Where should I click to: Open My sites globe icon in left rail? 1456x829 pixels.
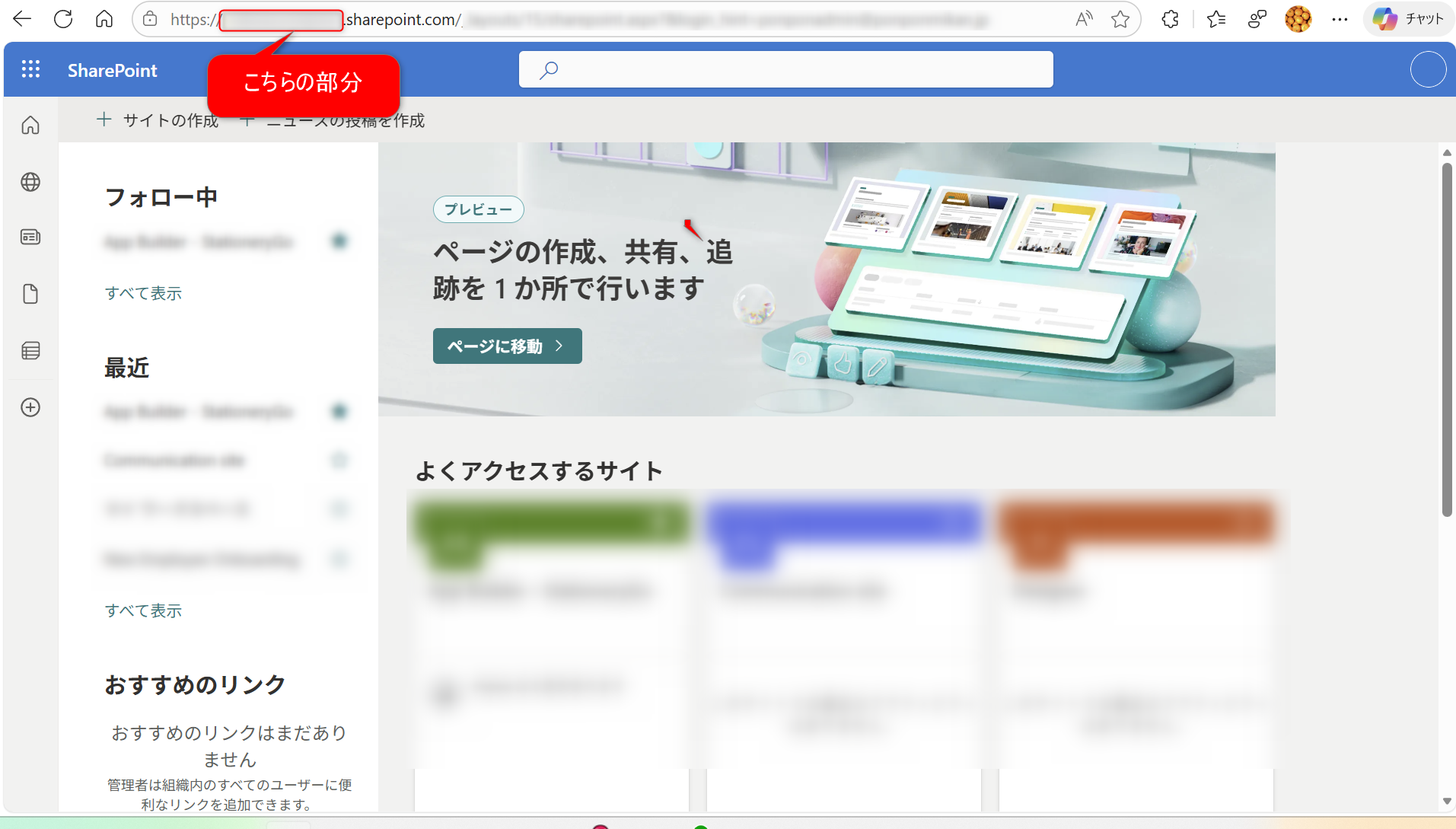[30, 182]
